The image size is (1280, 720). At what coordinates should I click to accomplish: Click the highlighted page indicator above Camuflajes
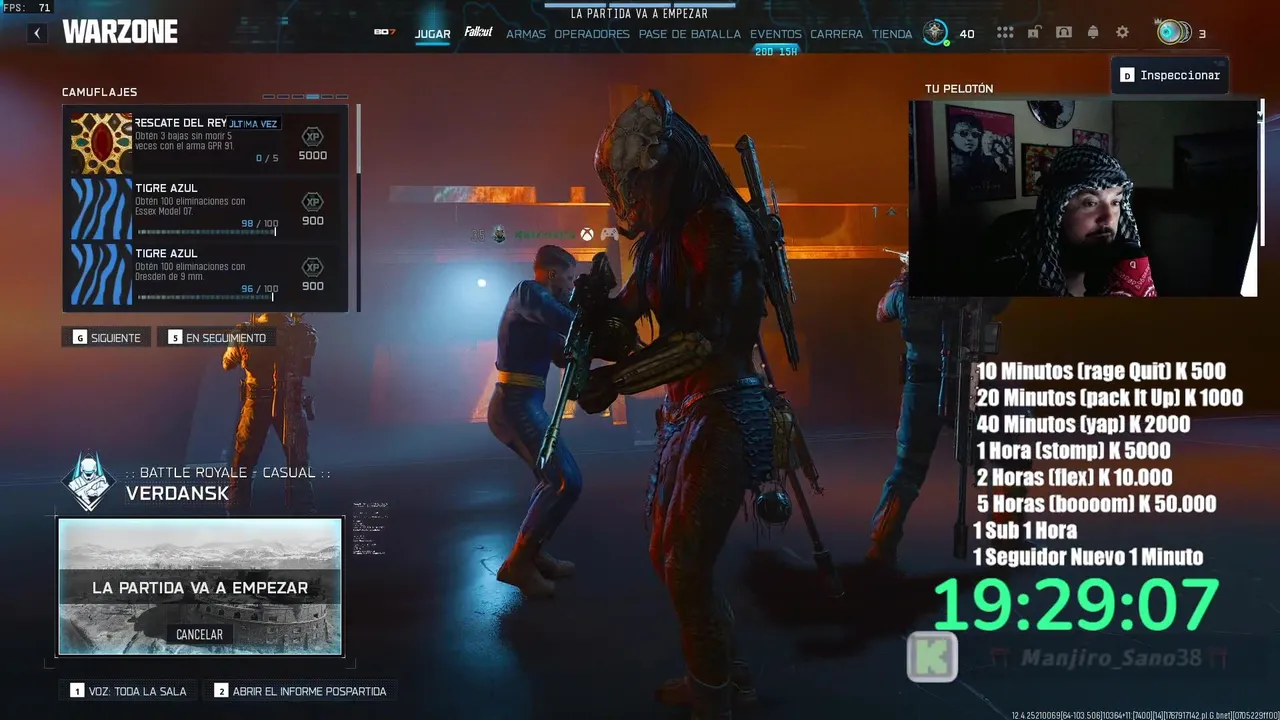pos(313,97)
